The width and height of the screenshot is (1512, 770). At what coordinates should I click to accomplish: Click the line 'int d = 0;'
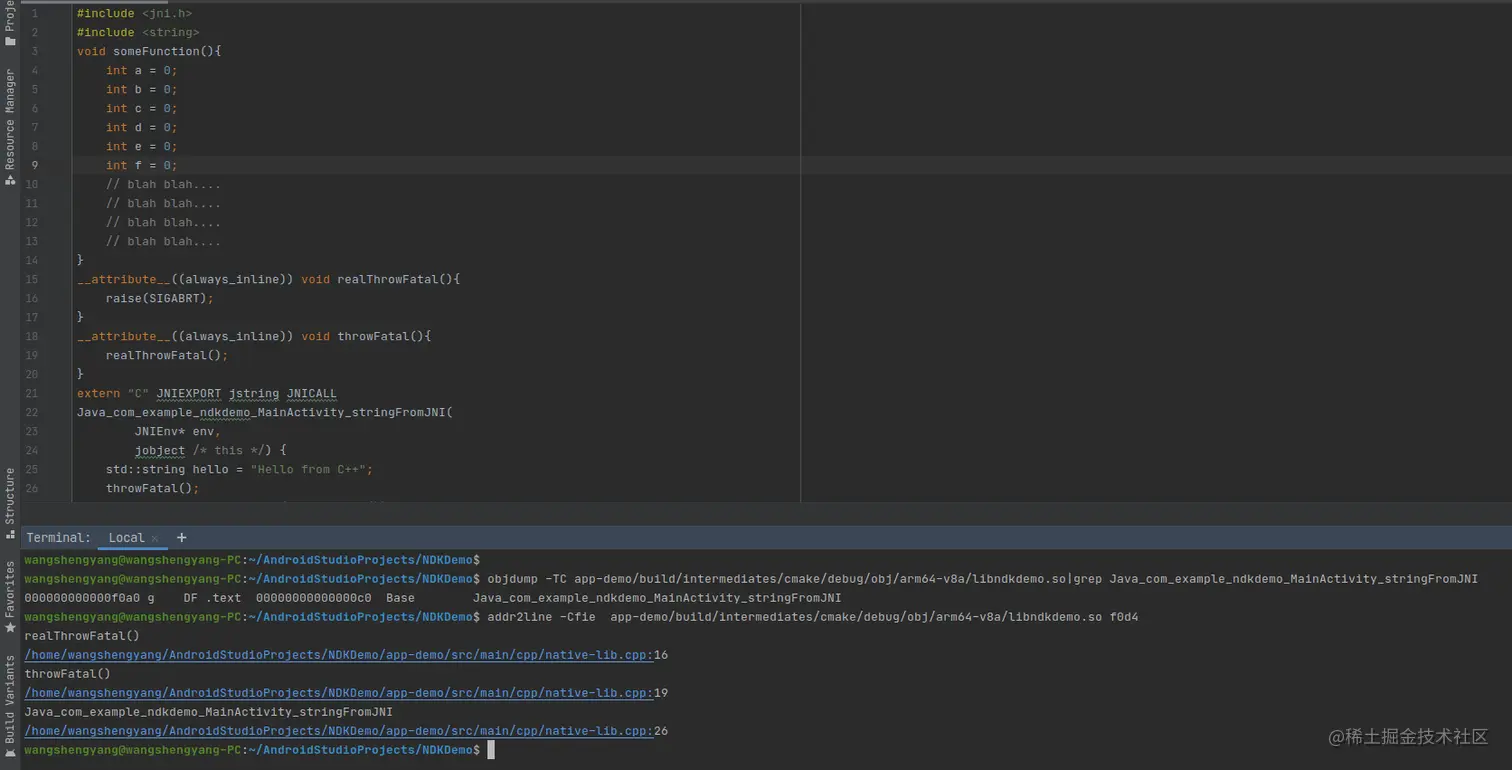[141, 128]
